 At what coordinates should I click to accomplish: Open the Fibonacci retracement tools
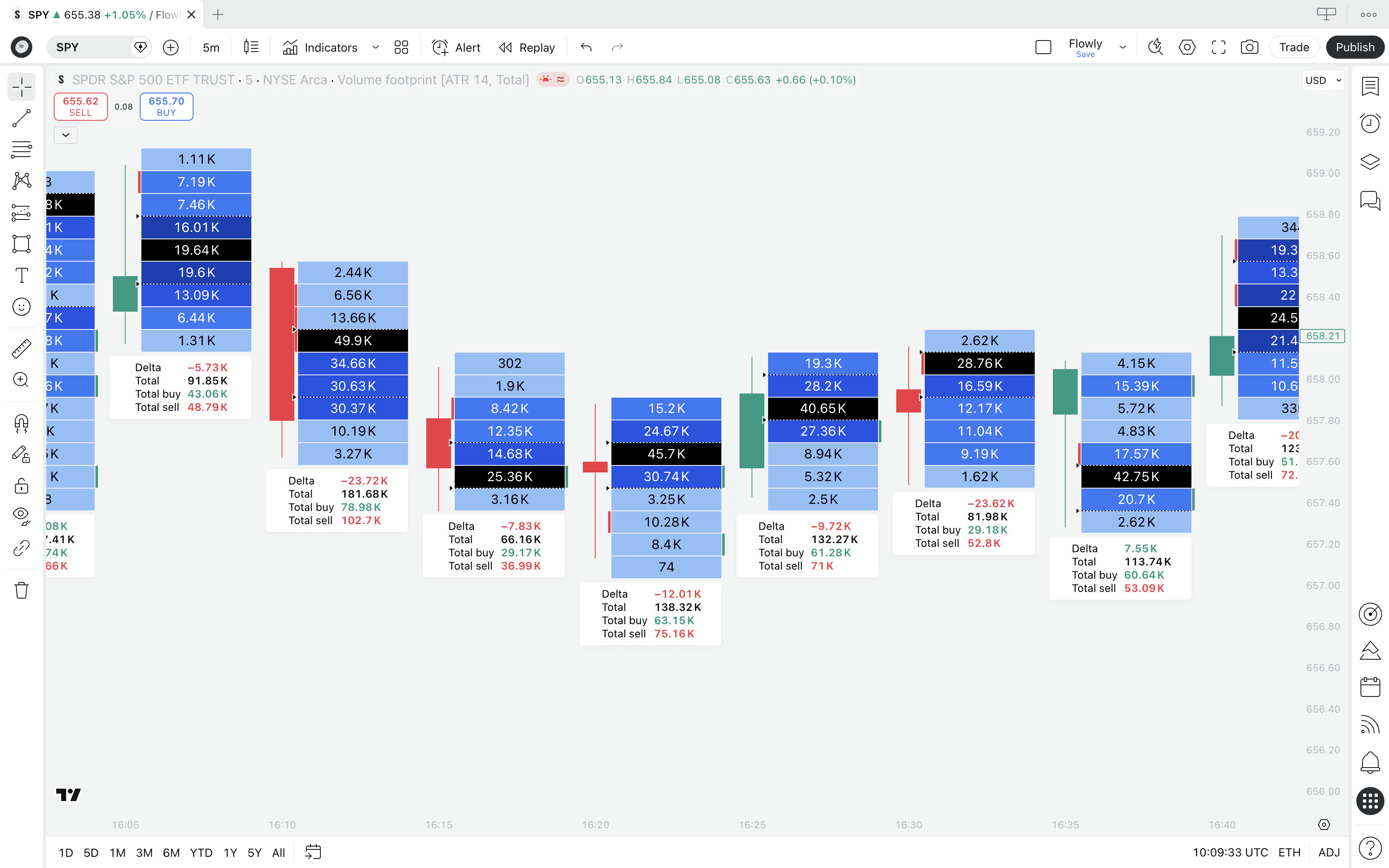(21, 150)
